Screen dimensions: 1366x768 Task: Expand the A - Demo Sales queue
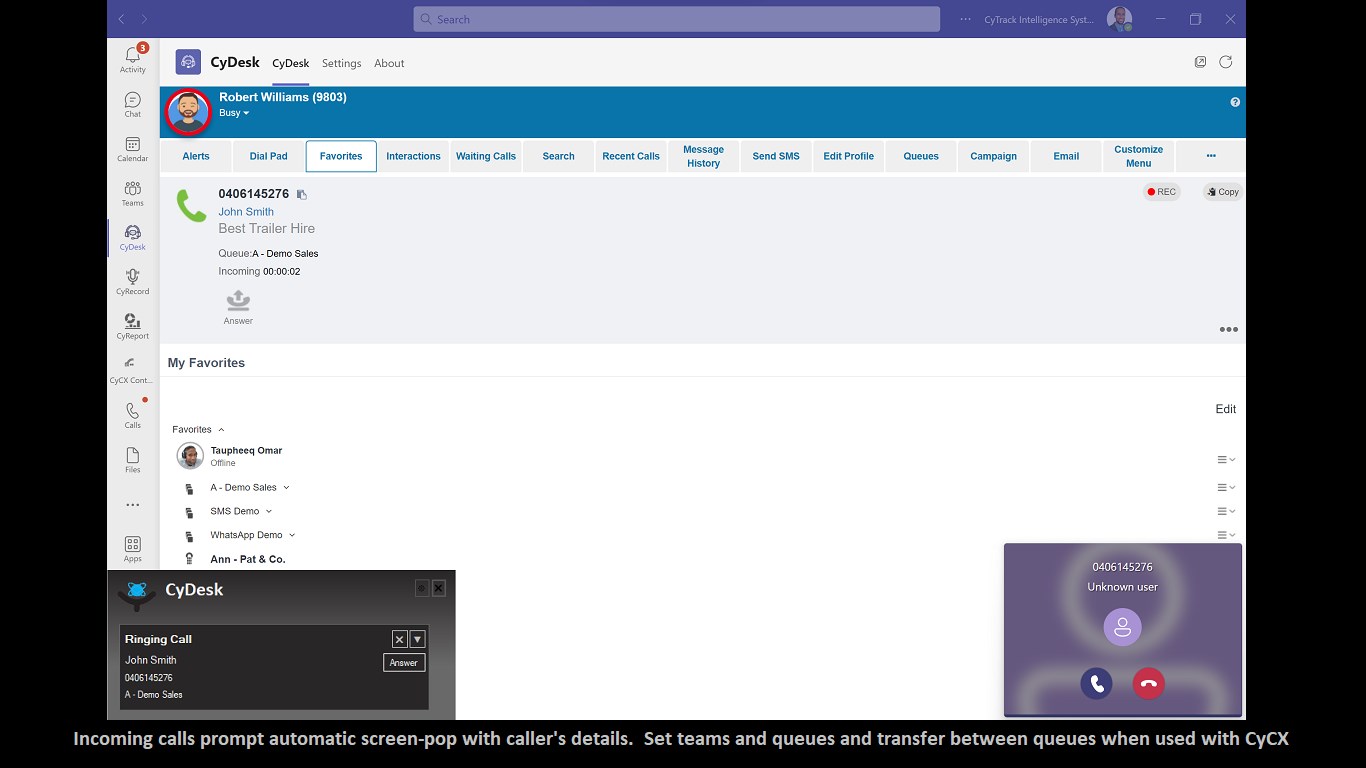click(x=286, y=488)
